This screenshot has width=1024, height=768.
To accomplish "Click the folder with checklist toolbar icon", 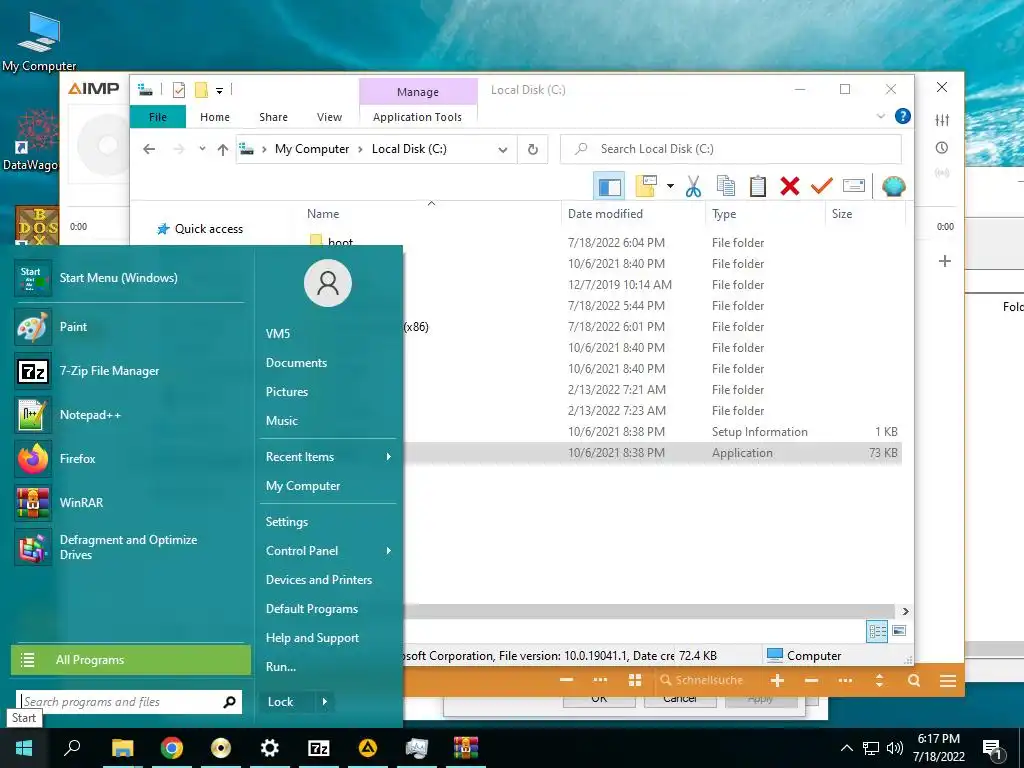I will coord(646,186).
